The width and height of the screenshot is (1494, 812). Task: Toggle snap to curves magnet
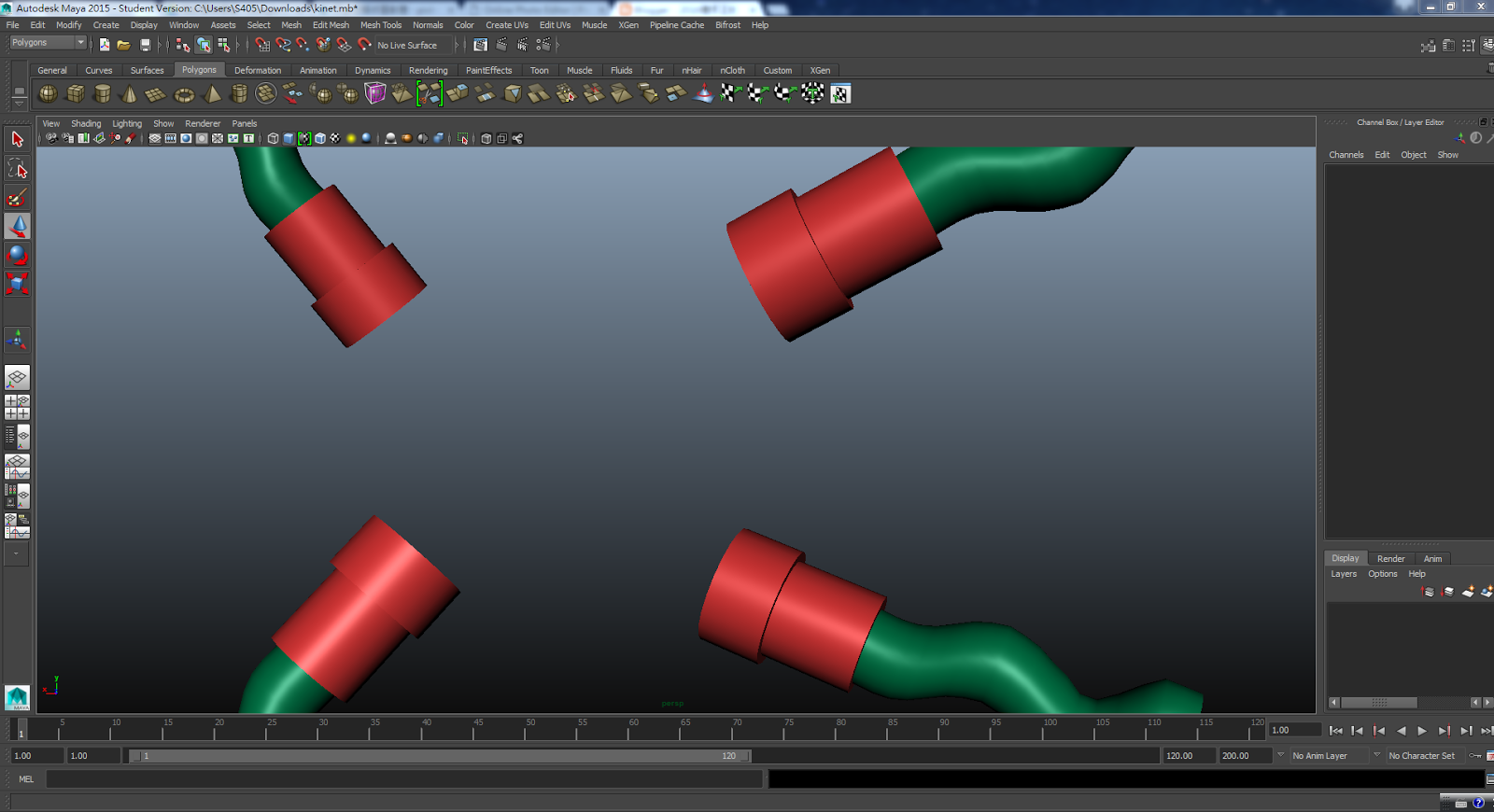coord(283,45)
